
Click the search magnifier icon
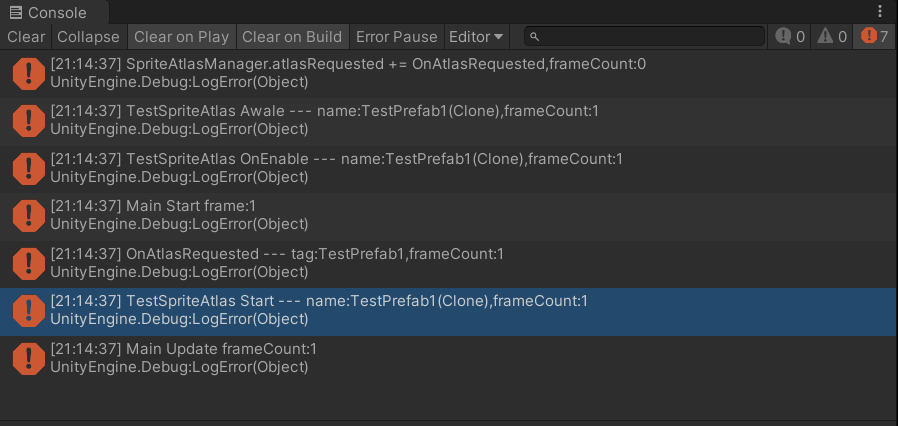coord(535,37)
